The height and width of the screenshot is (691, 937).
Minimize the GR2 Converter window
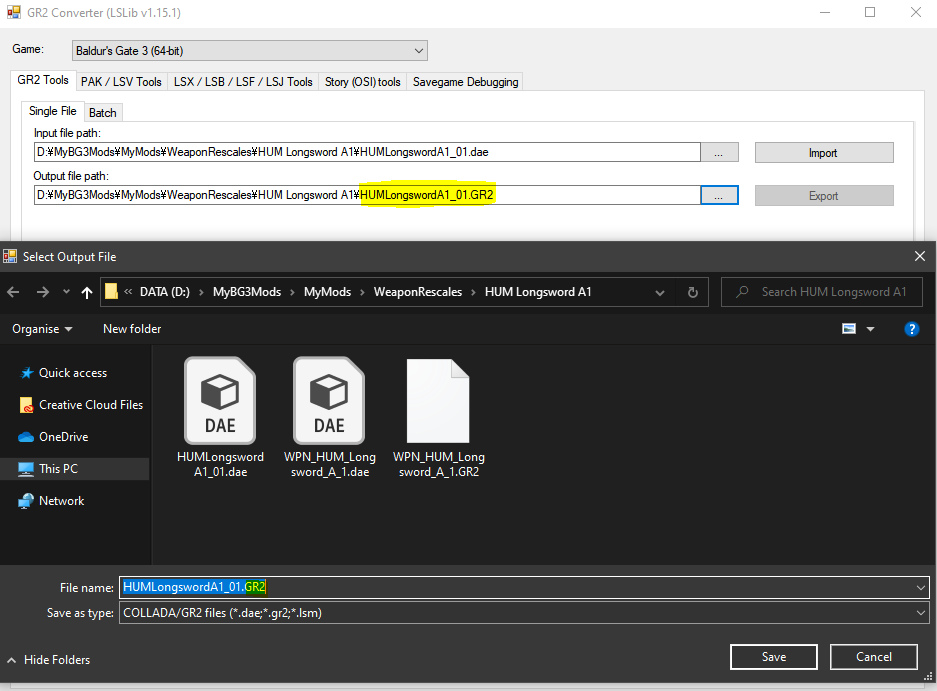[x=825, y=13]
